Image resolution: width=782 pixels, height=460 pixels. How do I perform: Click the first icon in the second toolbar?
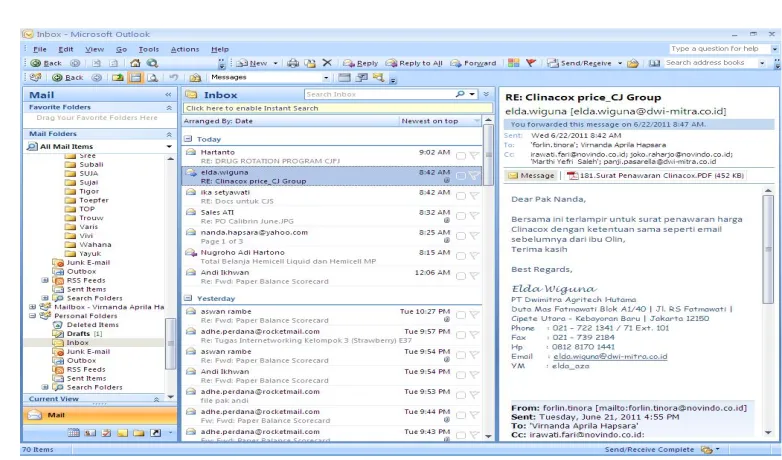[x=35, y=77]
